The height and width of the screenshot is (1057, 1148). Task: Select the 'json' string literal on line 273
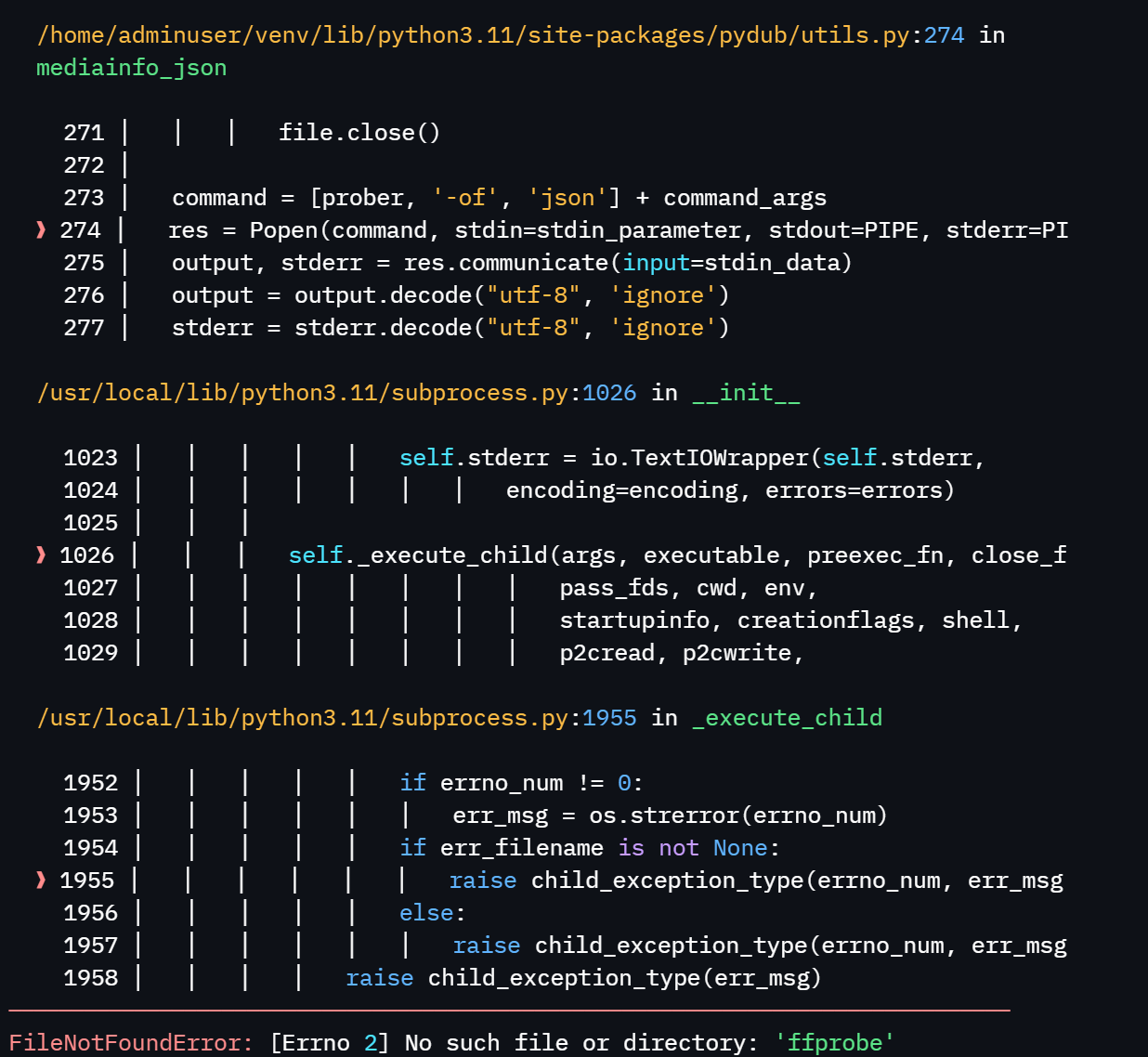pos(567,197)
